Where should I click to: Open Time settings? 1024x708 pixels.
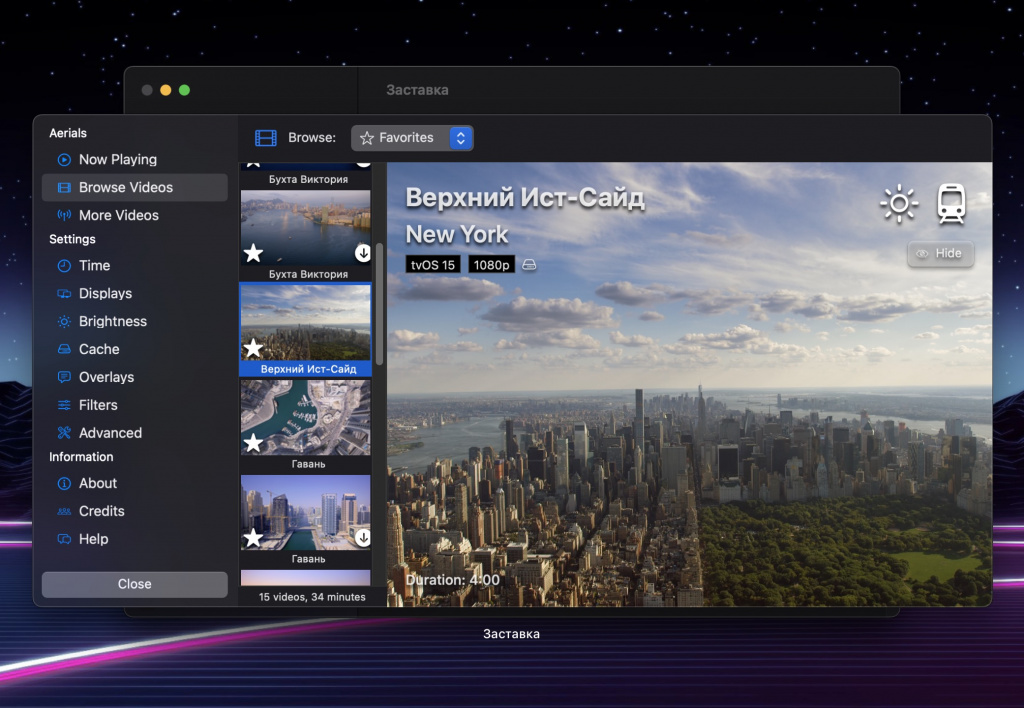point(134,266)
